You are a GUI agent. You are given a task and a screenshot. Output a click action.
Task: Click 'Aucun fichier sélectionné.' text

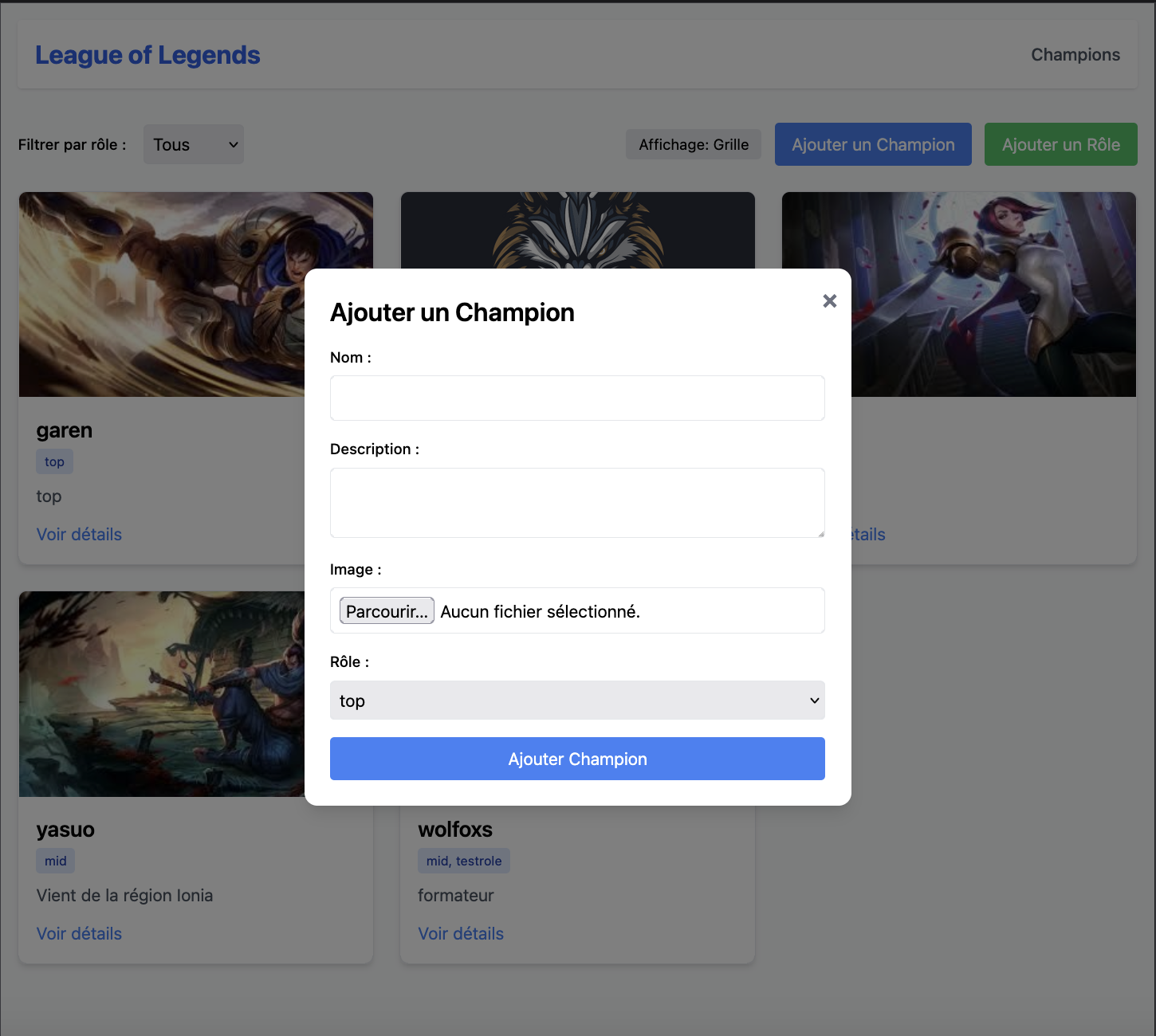[541, 611]
